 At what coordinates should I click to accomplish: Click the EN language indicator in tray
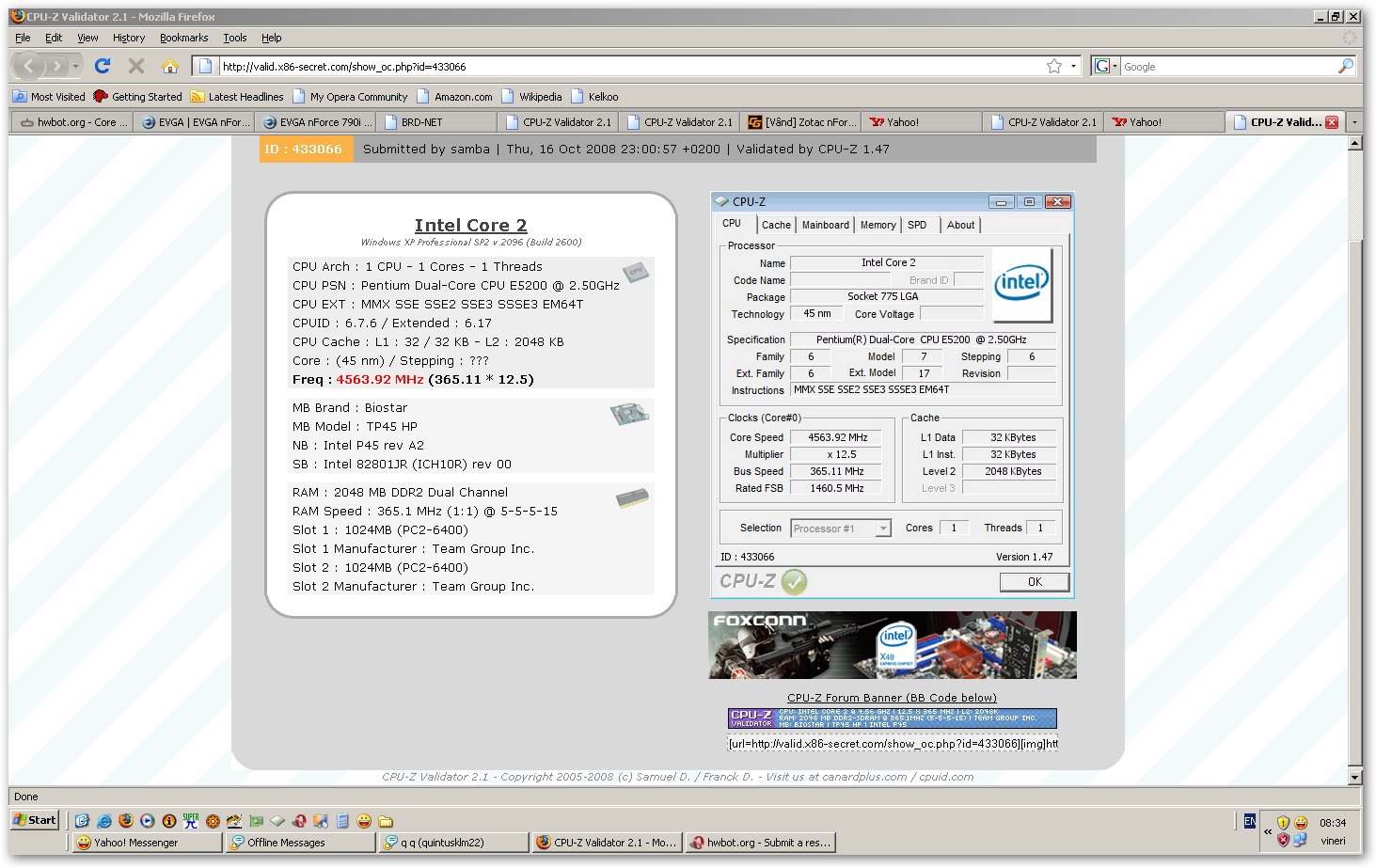pyautogui.click(x=1249, y=821)
